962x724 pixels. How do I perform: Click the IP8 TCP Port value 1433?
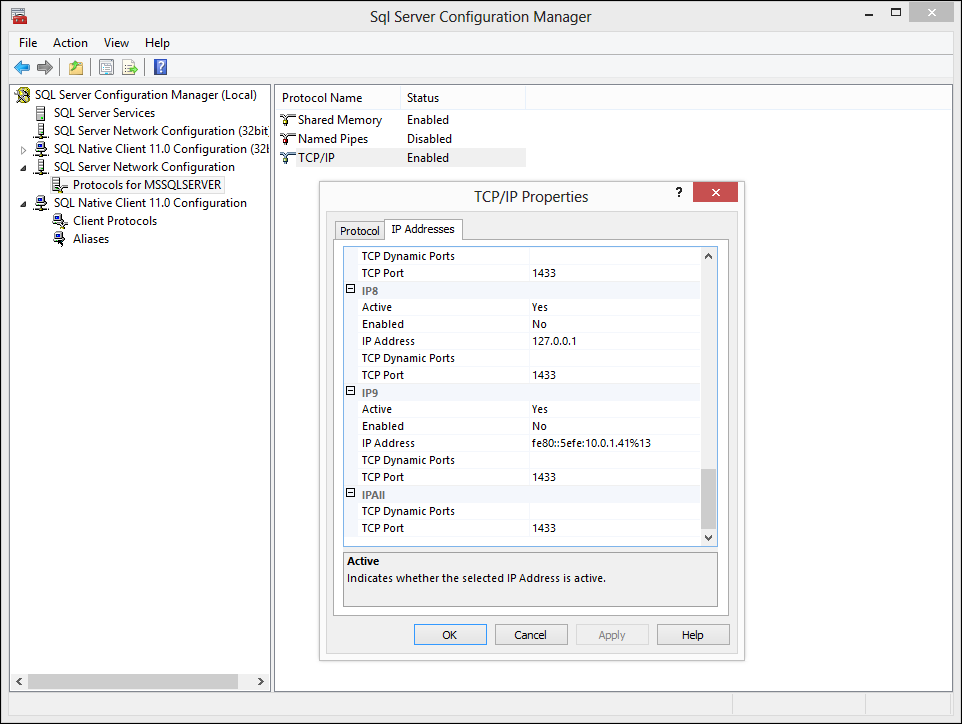point(615,375)
